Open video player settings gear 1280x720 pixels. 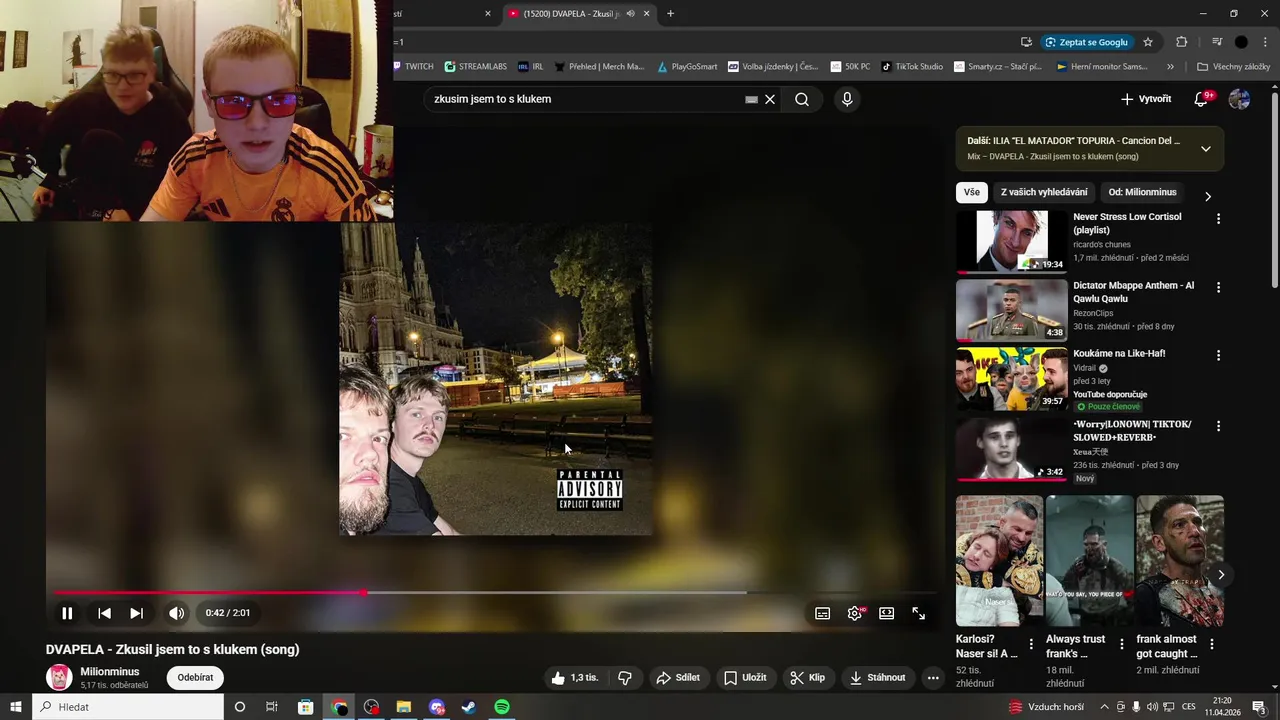(x=855, y=613)
